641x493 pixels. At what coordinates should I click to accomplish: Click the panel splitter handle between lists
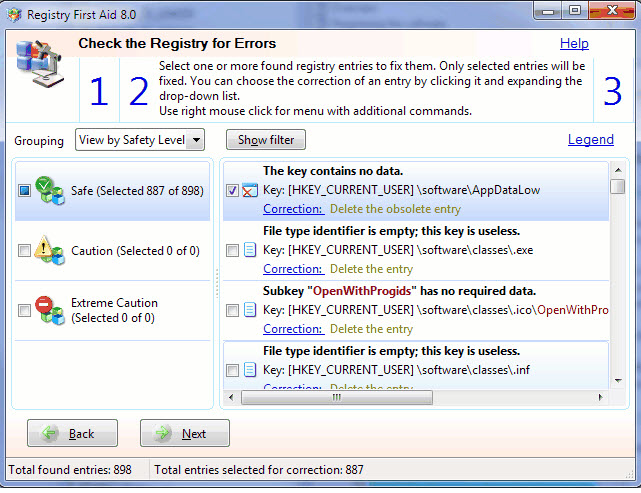coord(217,283)
